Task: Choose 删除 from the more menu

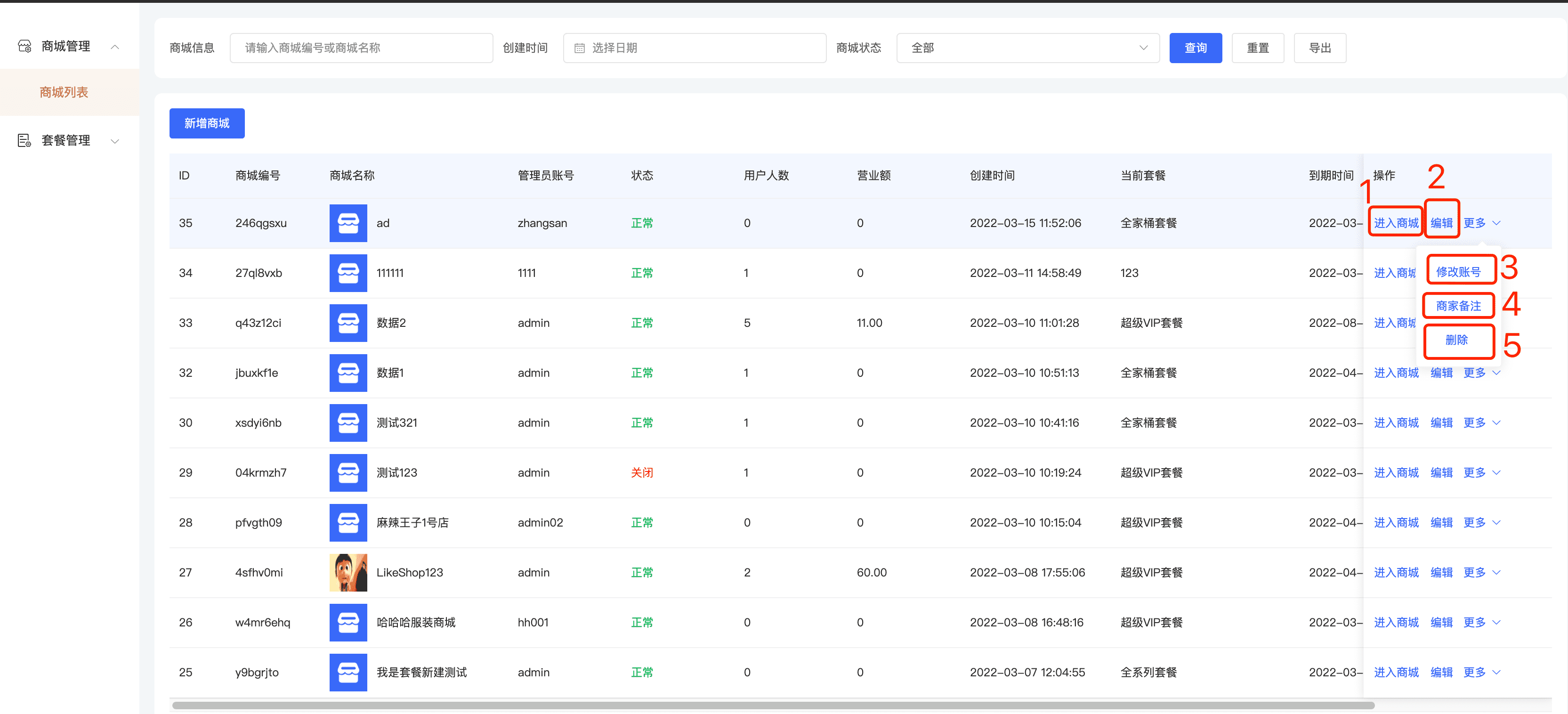Action: 1456,340
